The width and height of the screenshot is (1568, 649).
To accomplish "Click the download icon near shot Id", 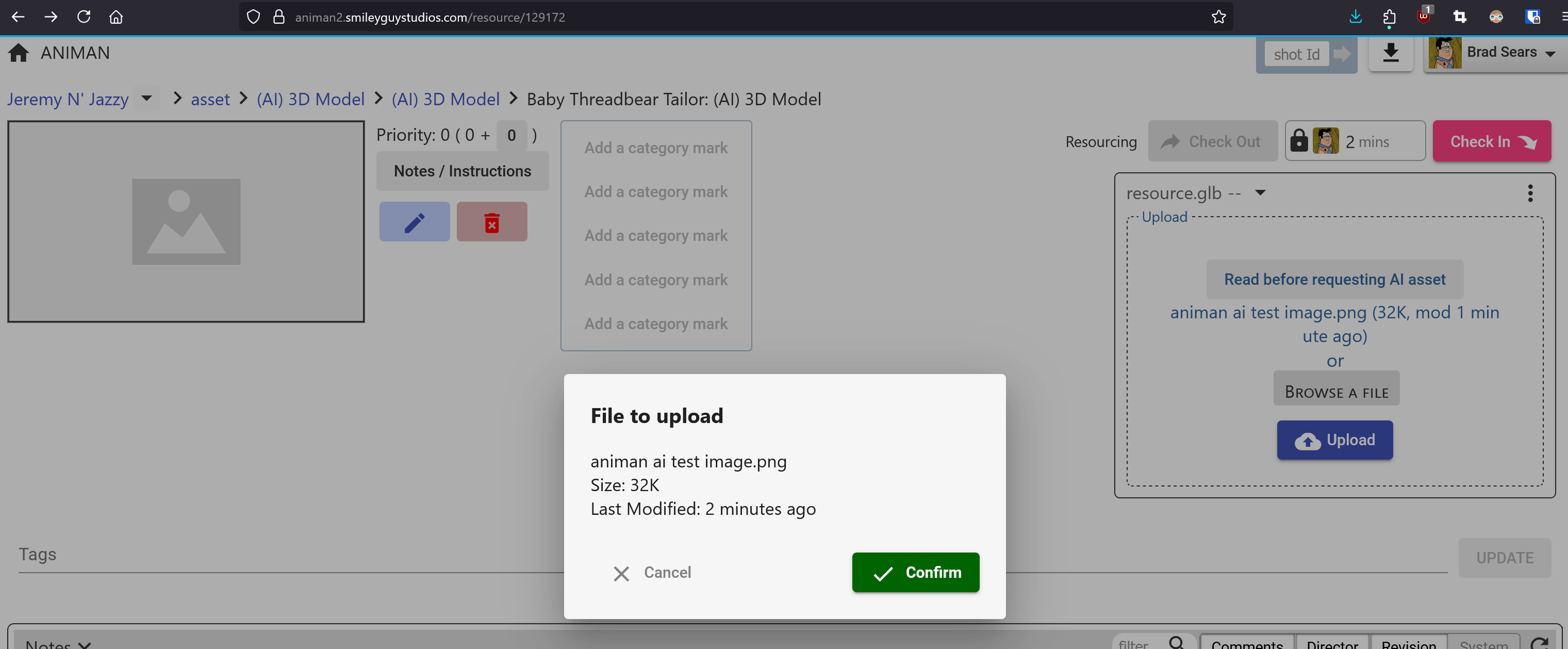I will pos(1390,53).
